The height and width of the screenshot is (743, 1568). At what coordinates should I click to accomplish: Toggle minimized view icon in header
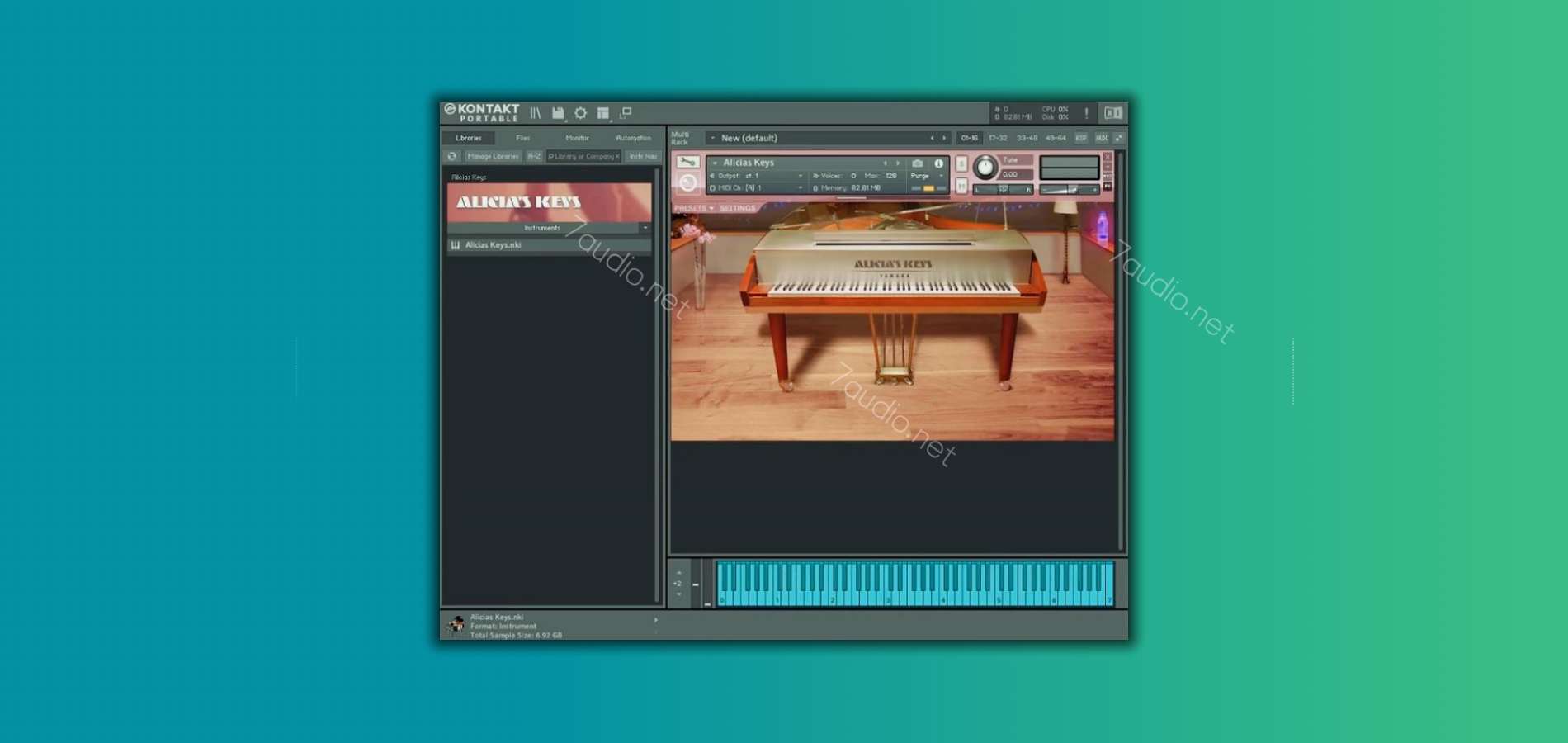pos(626,113)
